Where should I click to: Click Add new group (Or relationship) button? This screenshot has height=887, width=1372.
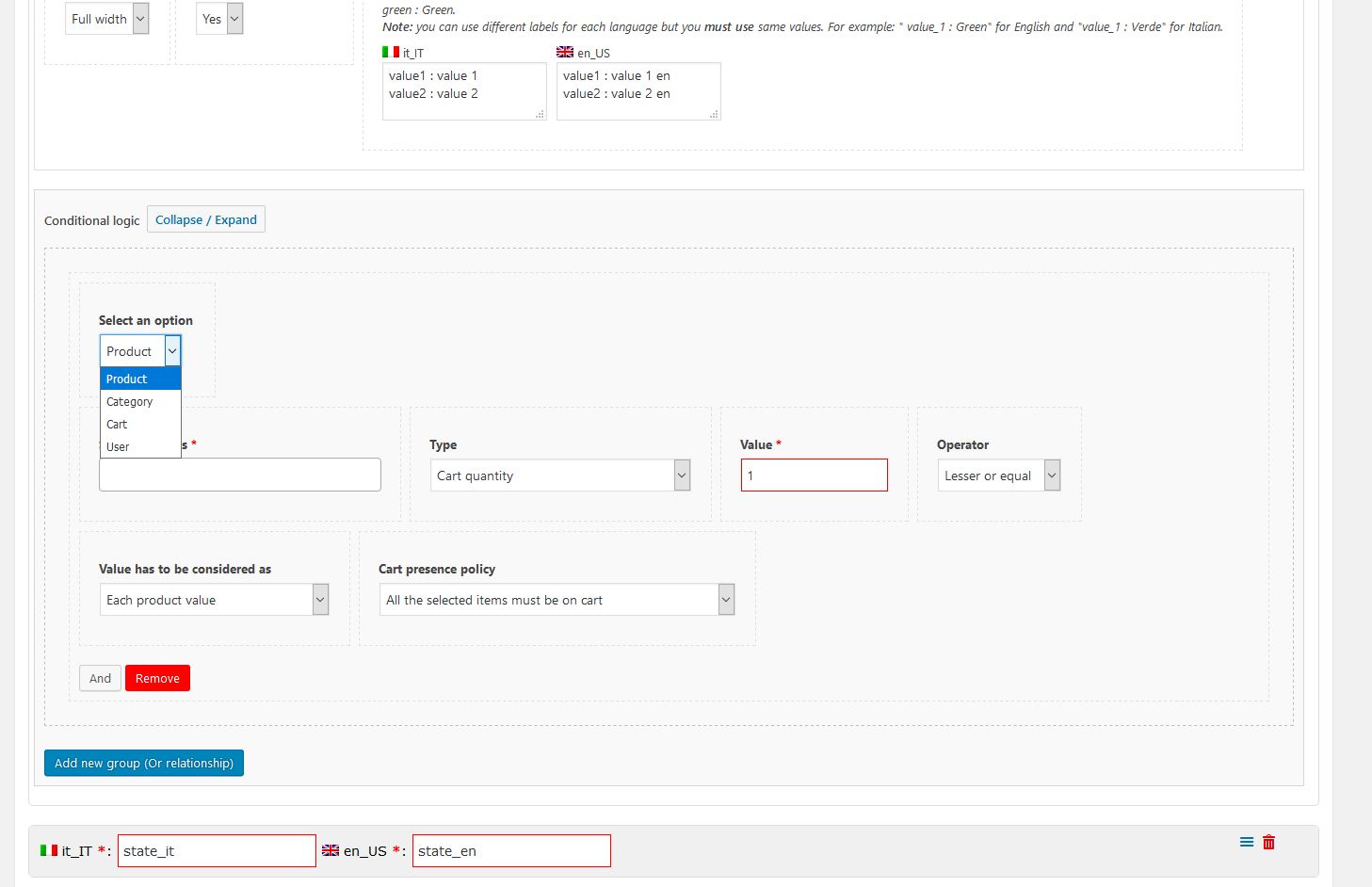(144, 763)
